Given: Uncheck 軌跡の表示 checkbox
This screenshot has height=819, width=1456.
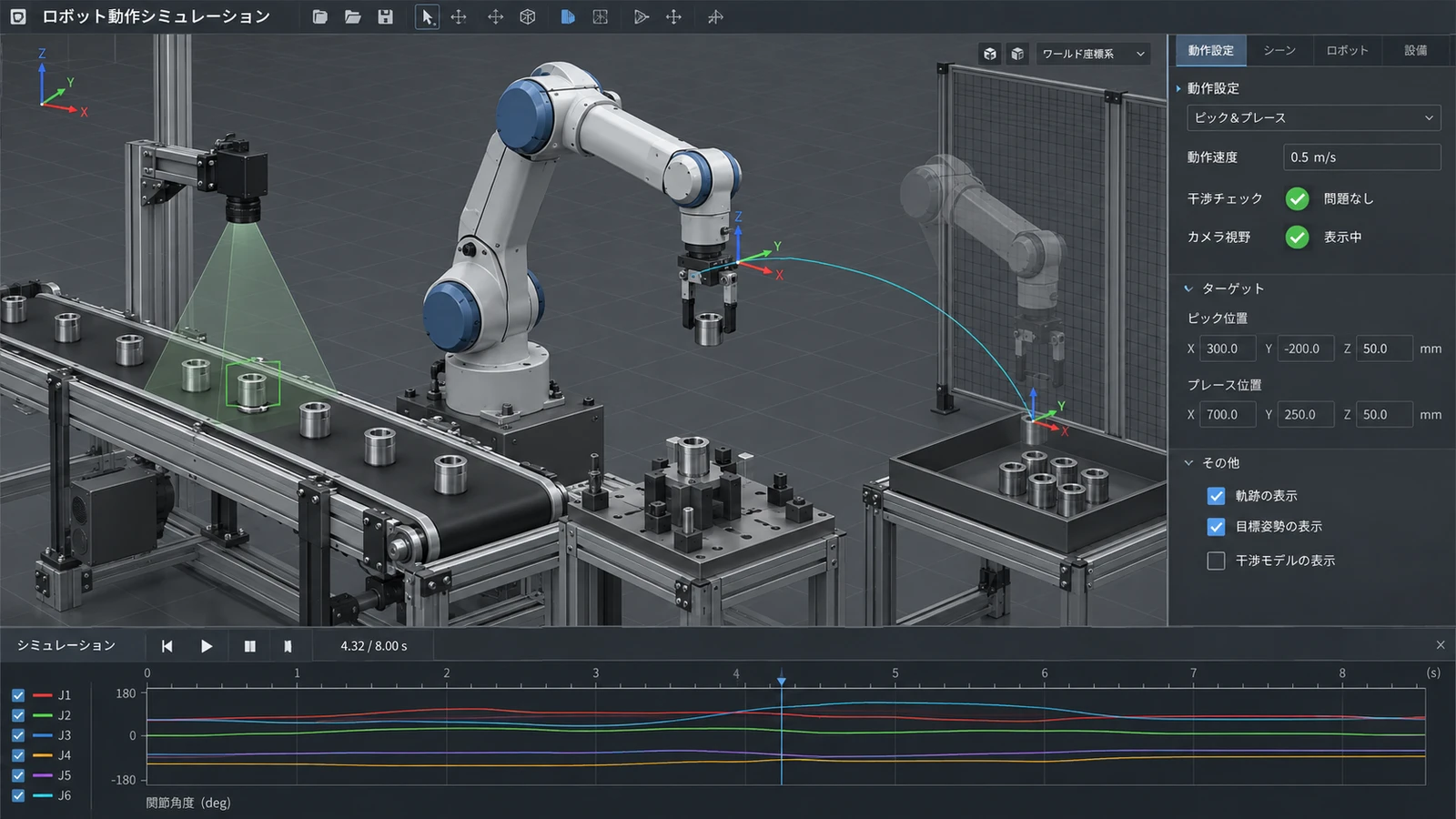Looking at the screenshot, I should click(x=1216, y=496).
